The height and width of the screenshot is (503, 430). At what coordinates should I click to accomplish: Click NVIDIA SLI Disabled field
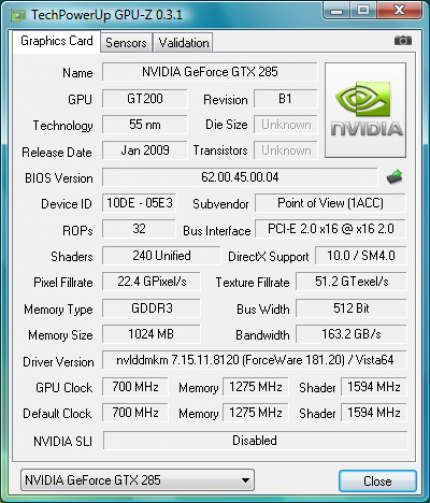tap(255, 440)
